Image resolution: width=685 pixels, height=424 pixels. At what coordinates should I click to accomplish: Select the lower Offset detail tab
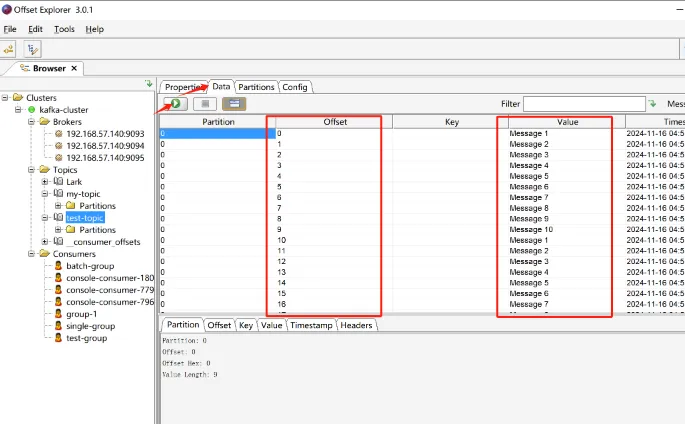pyautogui.click(x=219, y=325)
